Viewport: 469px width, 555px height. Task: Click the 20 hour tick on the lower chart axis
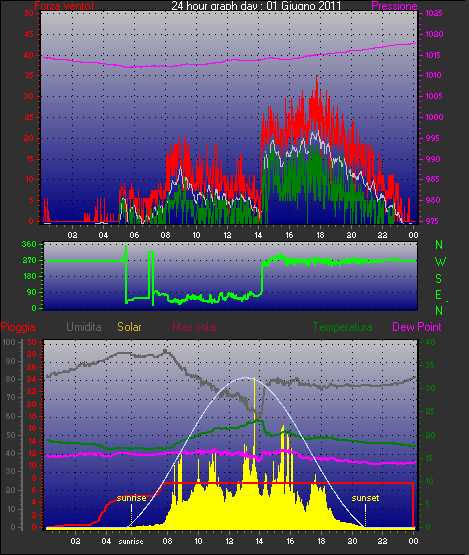coord(352,541)
